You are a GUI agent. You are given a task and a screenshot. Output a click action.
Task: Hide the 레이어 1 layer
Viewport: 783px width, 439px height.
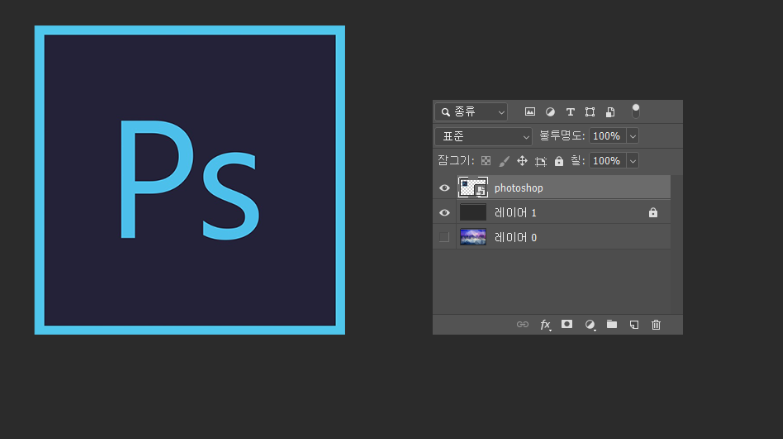(444, 213)
